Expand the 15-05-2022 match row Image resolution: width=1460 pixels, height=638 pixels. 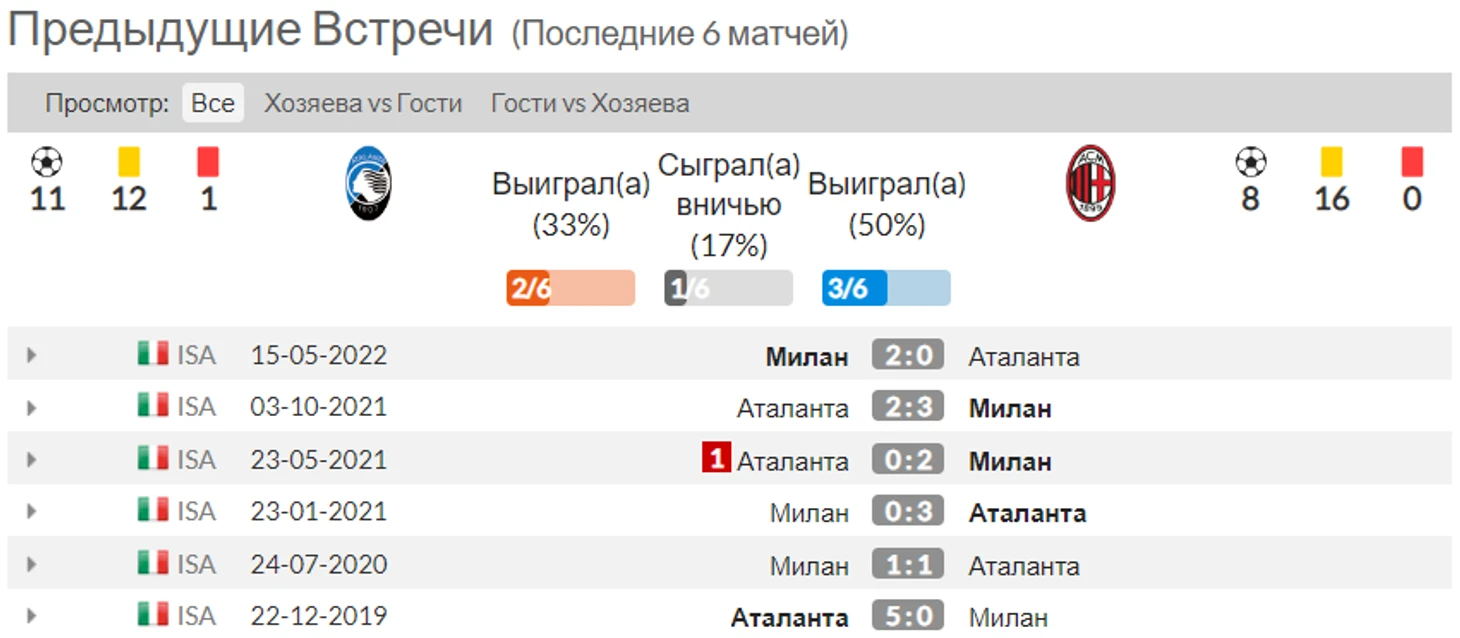pos(32,354)
